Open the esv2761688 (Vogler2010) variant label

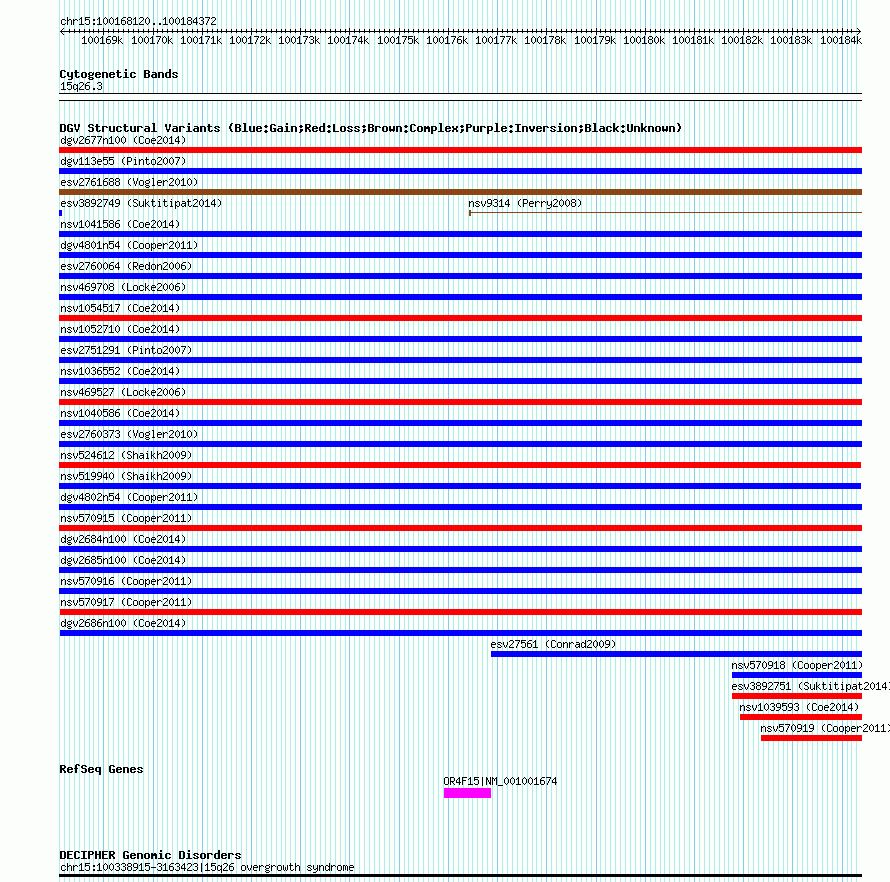tap(129, 182)
